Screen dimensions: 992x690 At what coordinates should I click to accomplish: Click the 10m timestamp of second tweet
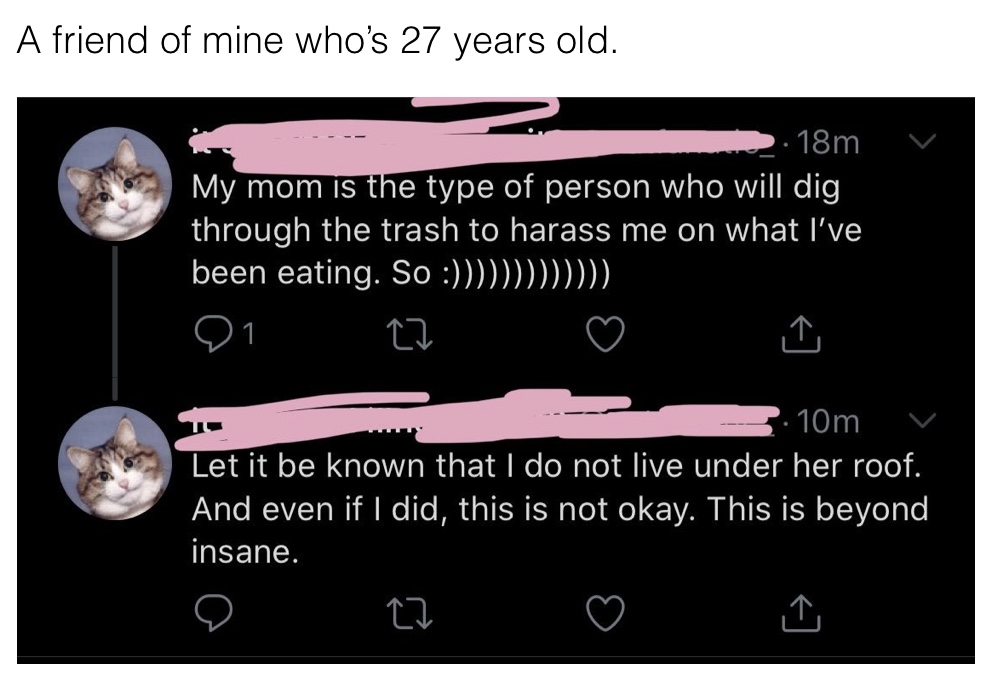(828, 422)
